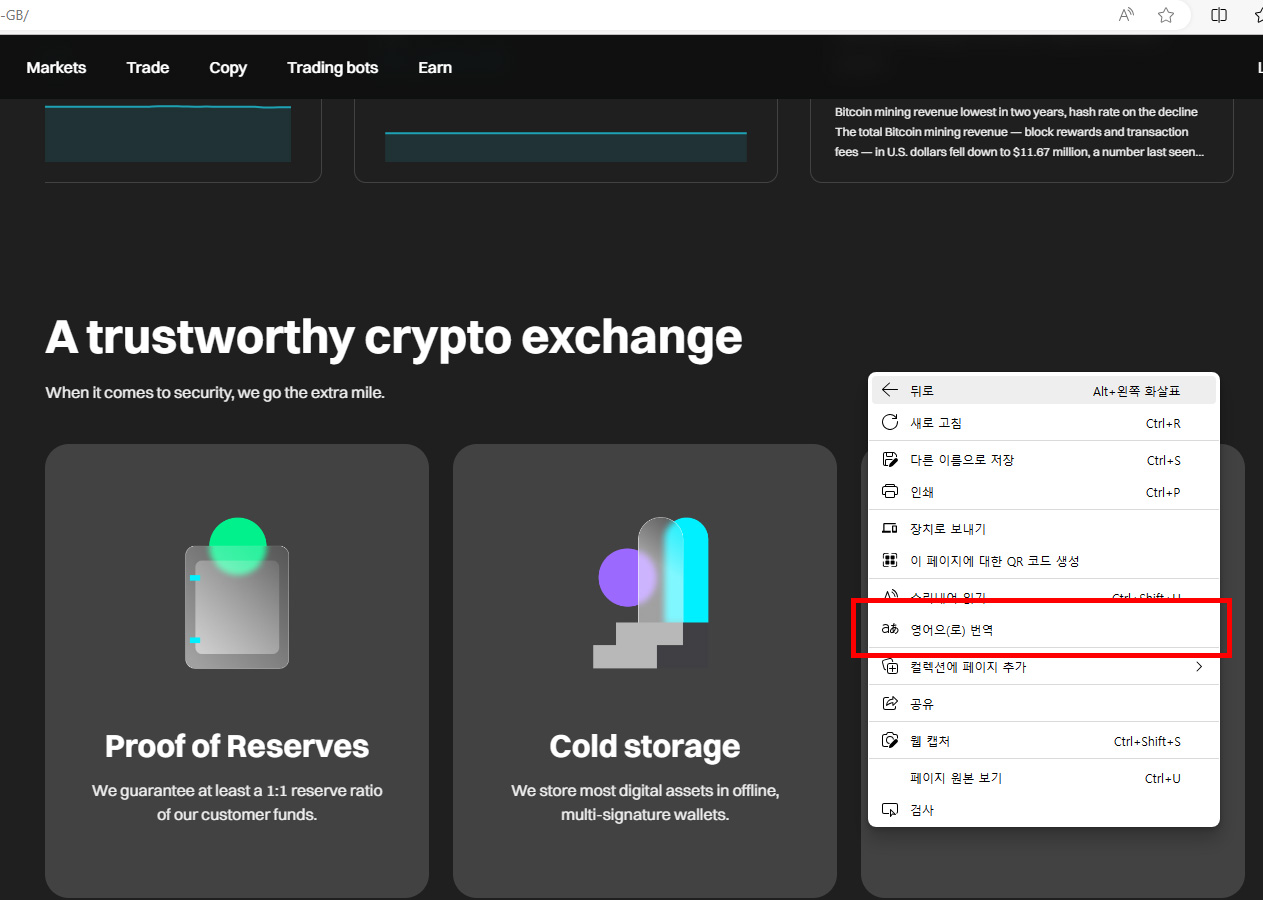The width and height of the screenshot is (1263, 900).
Task: Select 페이지 원본 보기 view source
Action: click(x=1044, y=778)
